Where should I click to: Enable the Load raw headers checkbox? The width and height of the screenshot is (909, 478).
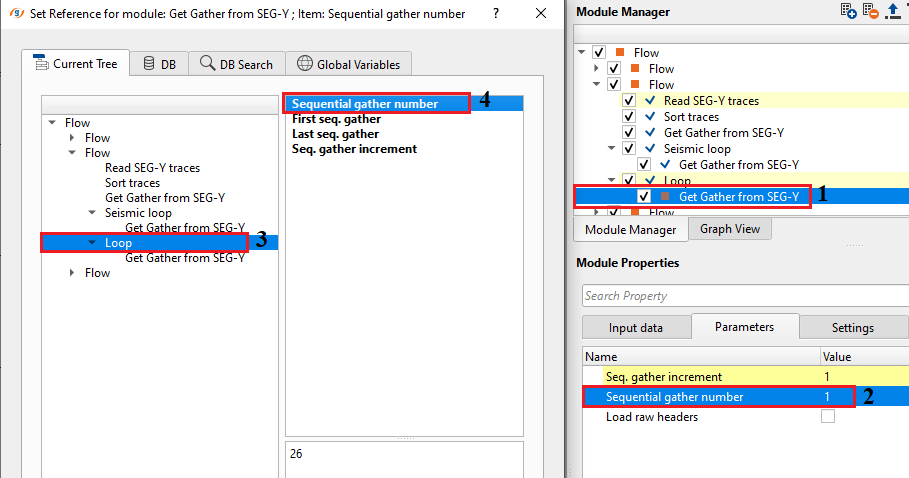pos(828,417)
